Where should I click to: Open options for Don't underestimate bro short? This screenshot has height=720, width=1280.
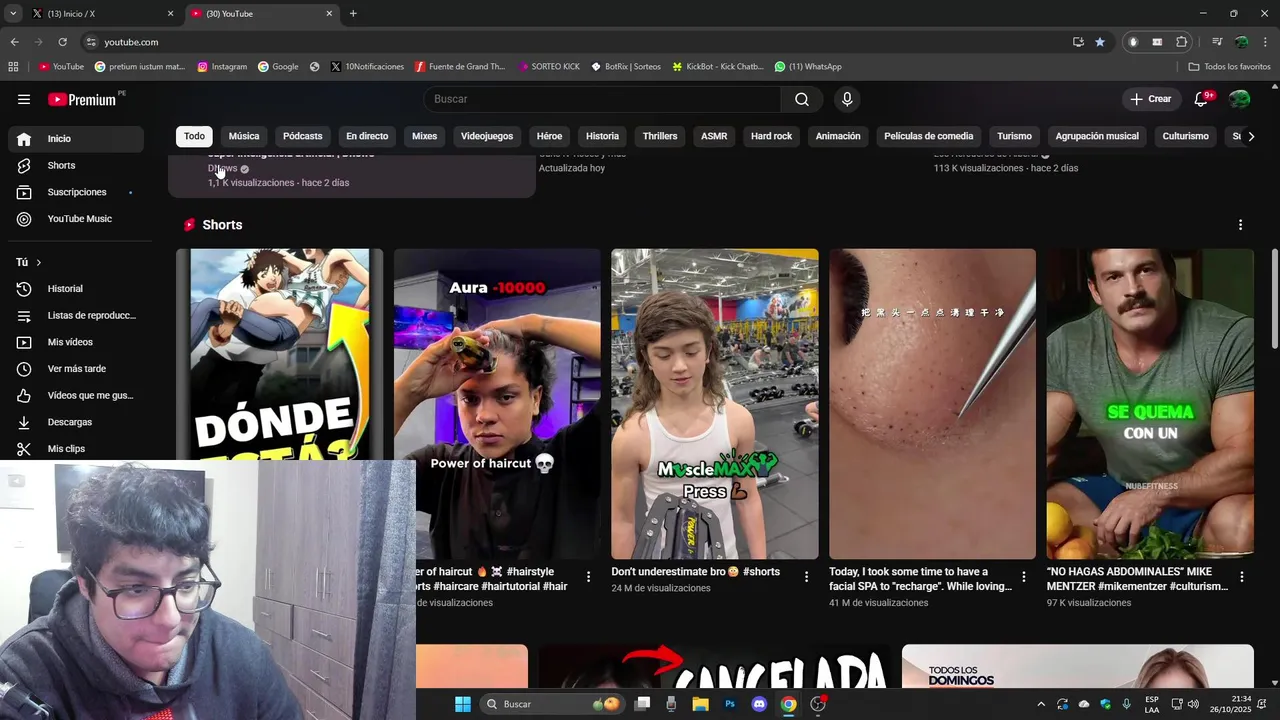click(x=806, y=577)
